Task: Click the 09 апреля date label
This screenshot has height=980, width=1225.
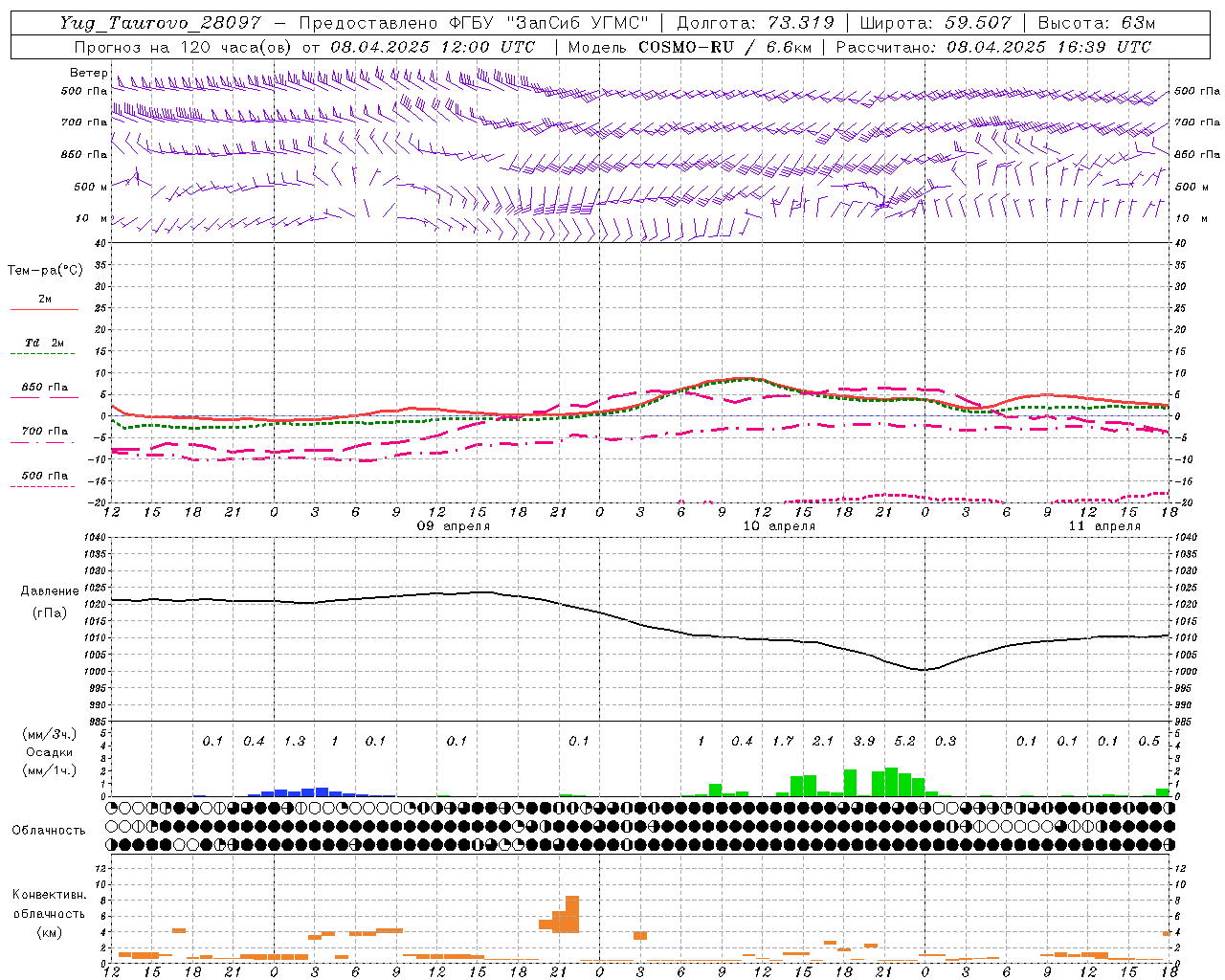Action: pyautogui.click(x=453, y=526)
